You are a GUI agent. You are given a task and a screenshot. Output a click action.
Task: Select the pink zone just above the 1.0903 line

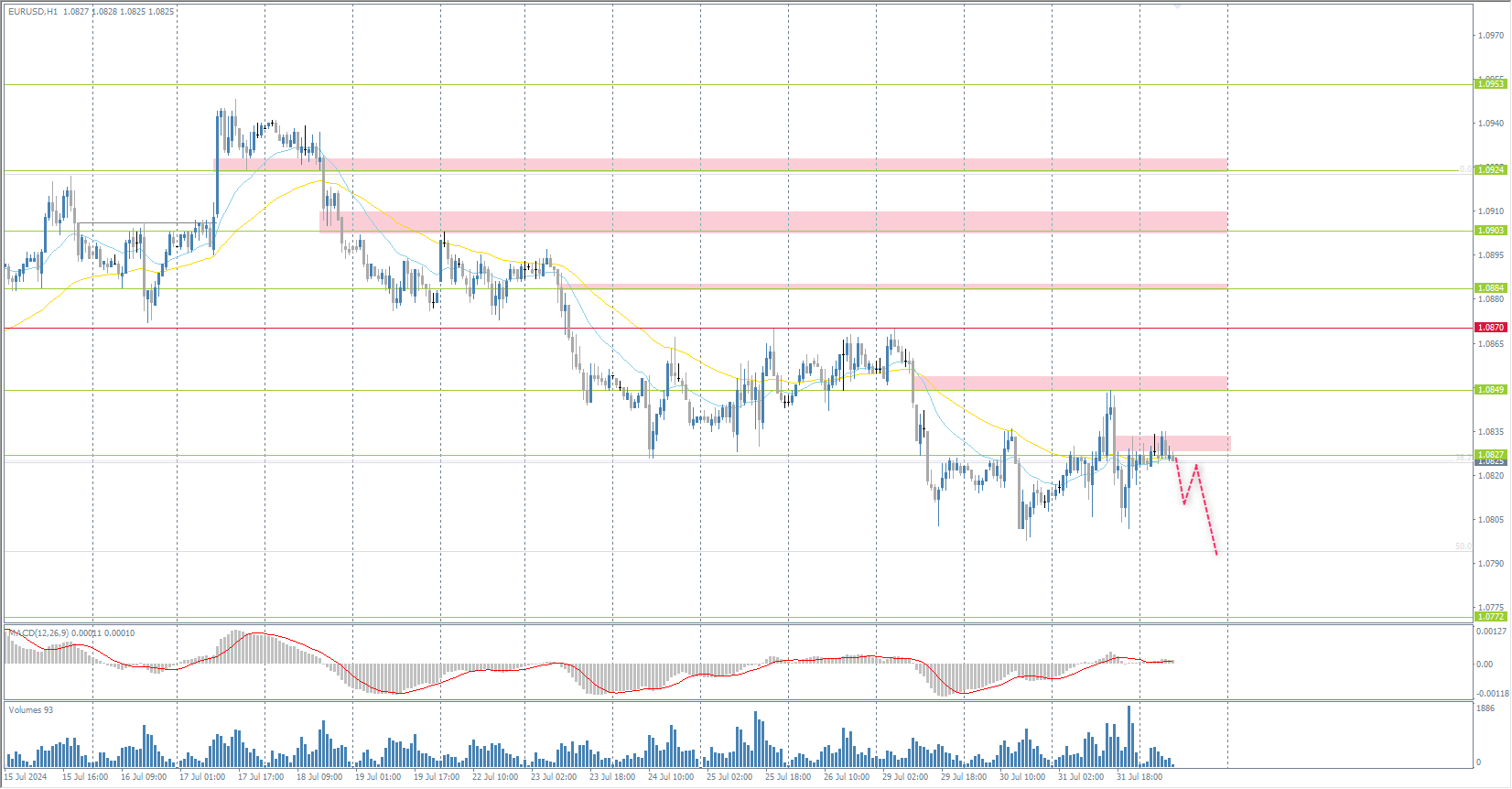(x=773, y=221)
